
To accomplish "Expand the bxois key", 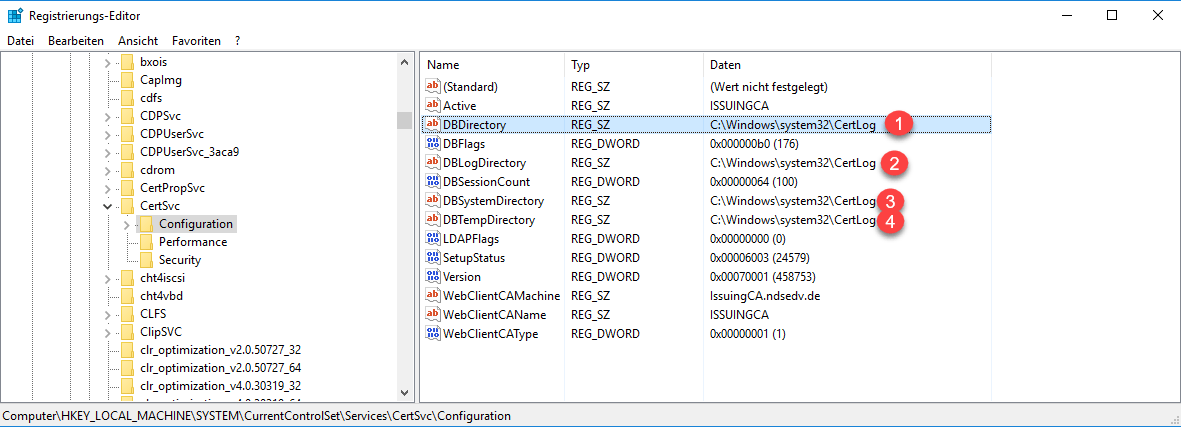I will point(107,62).
